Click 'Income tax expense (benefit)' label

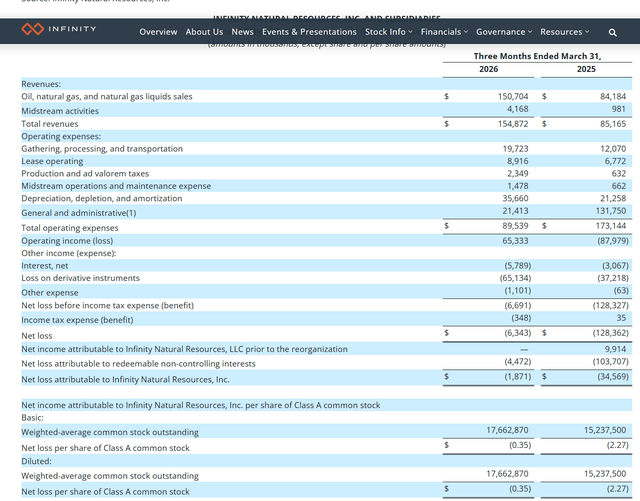pyautogui.click(x=77, y=320)
